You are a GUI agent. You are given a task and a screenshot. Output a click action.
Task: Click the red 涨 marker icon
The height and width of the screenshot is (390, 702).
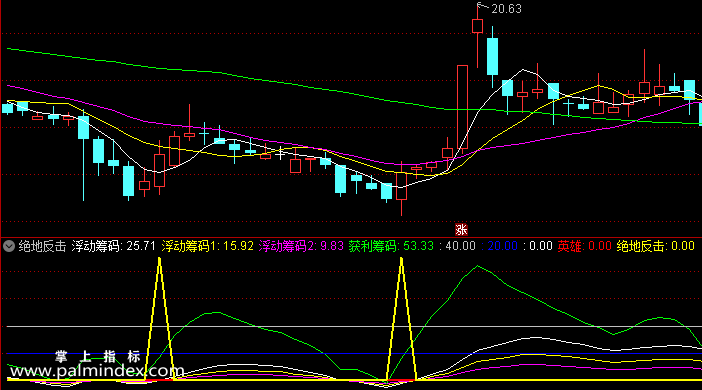[x=461, y=230]
